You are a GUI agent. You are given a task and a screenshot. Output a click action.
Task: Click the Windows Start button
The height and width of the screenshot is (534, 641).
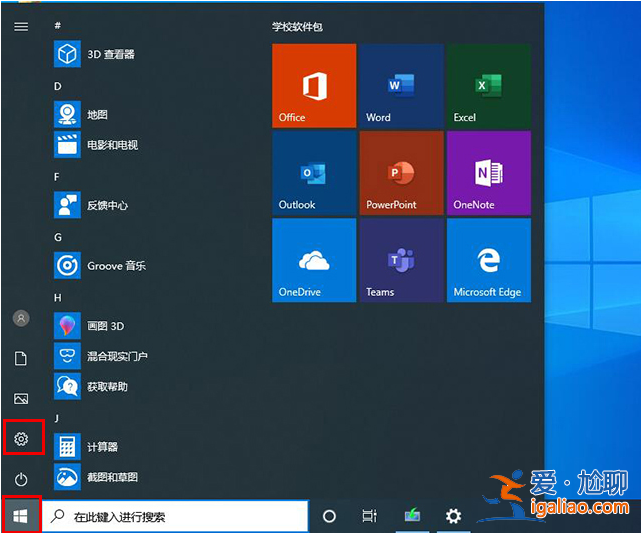click(x=20, y=516)
